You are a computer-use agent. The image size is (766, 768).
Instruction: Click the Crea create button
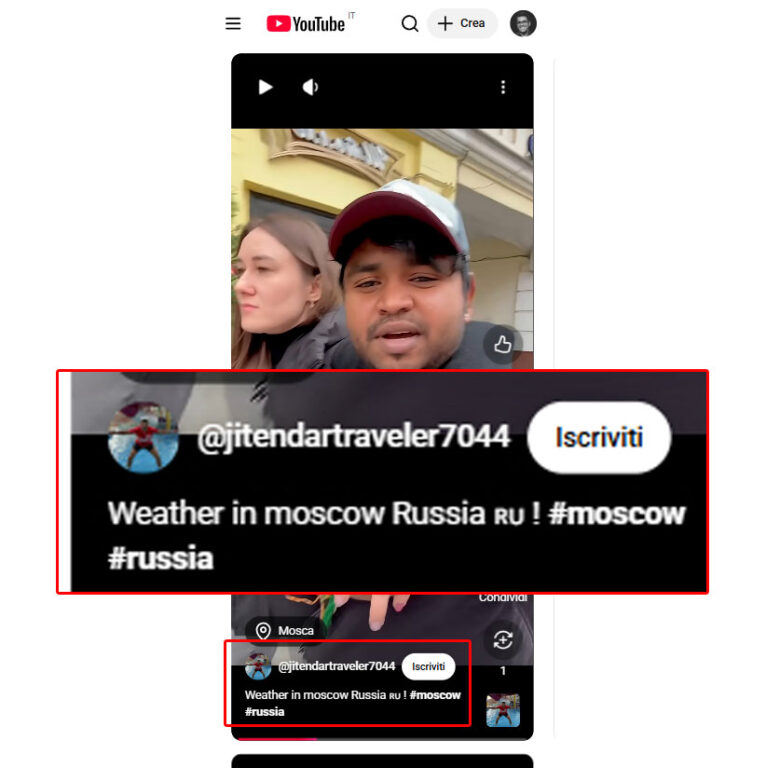click(x=462, y=24)
